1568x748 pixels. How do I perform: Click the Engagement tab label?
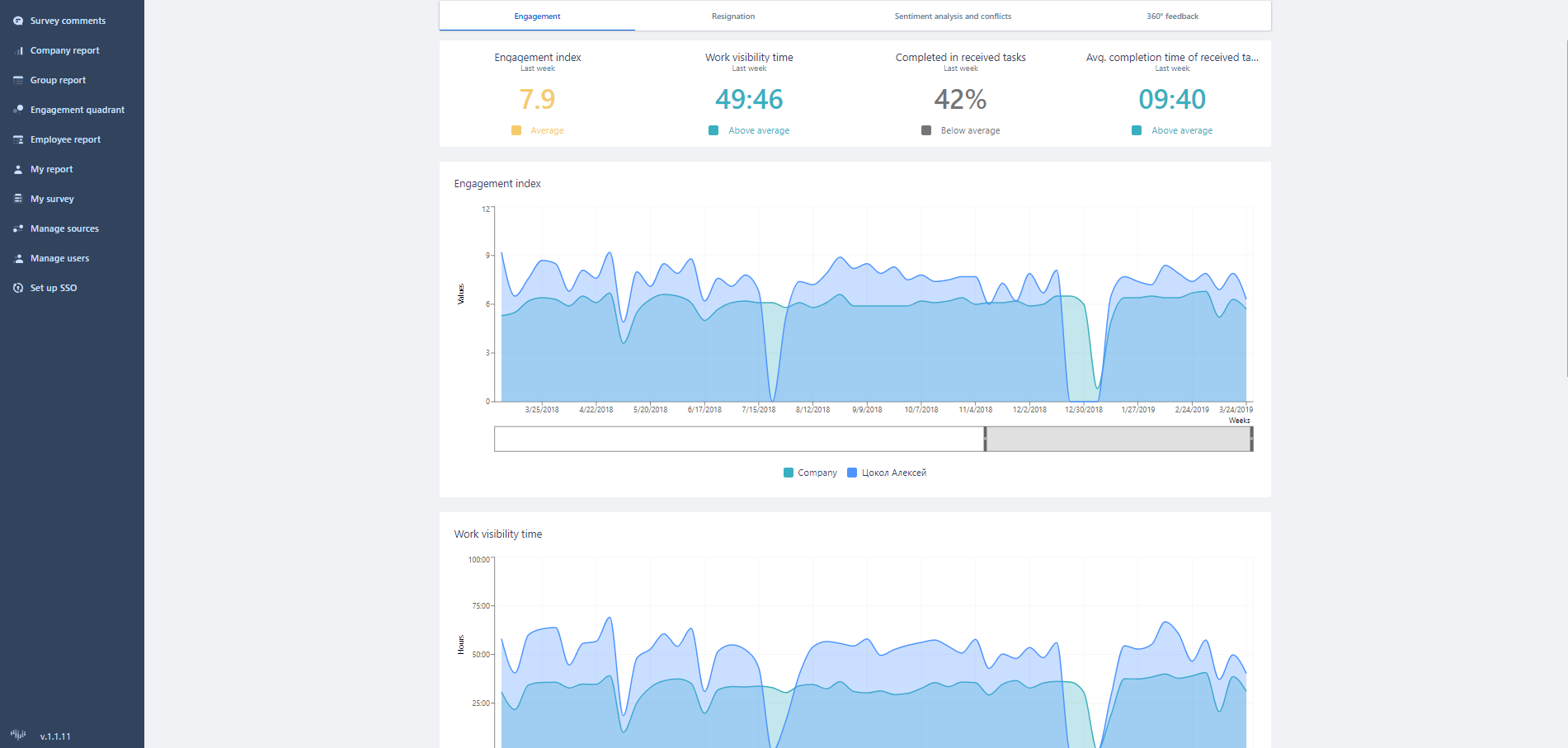pyautogui.click(x=537, y=16)
